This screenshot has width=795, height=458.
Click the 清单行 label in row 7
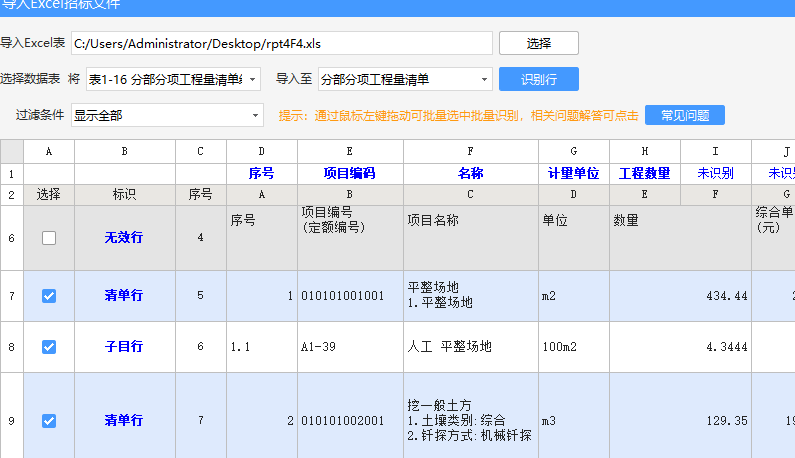124,295
